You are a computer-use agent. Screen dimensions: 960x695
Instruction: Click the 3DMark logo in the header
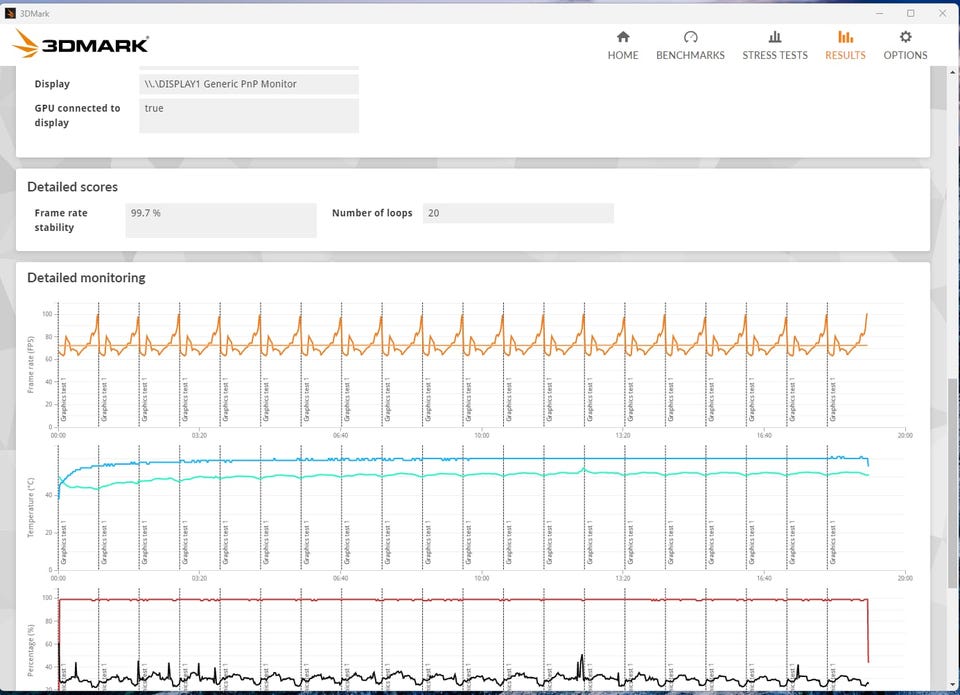point(82,44)
